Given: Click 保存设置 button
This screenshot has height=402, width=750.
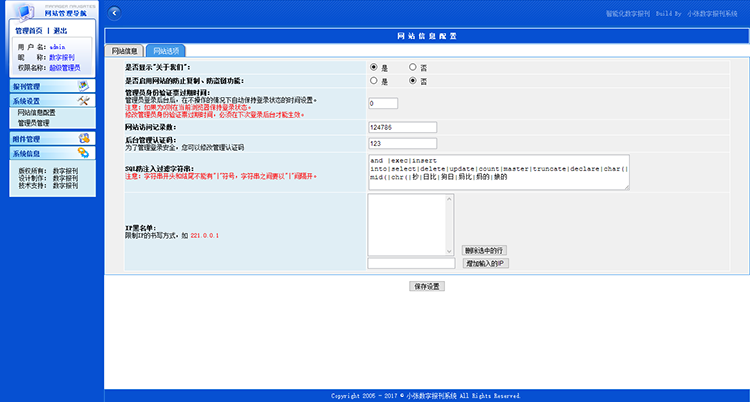Looking at the screenshot, I should (427, 286).
